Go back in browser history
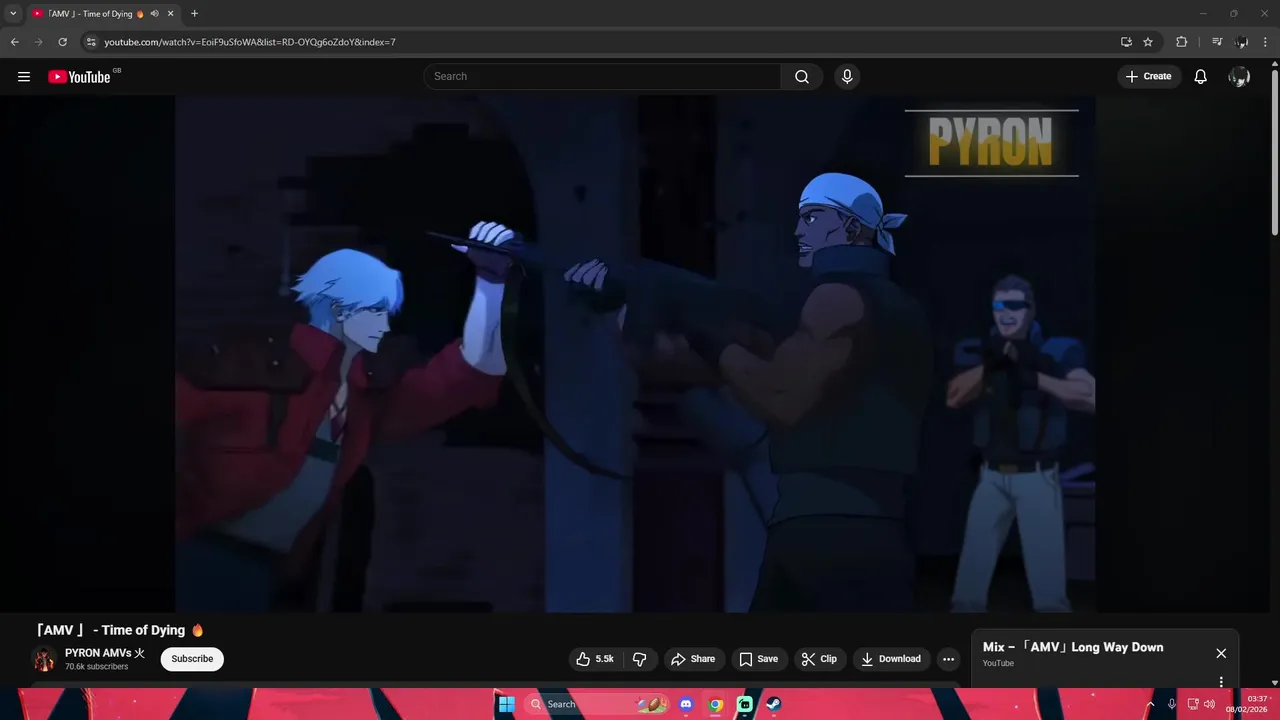 tap(15, 42)
